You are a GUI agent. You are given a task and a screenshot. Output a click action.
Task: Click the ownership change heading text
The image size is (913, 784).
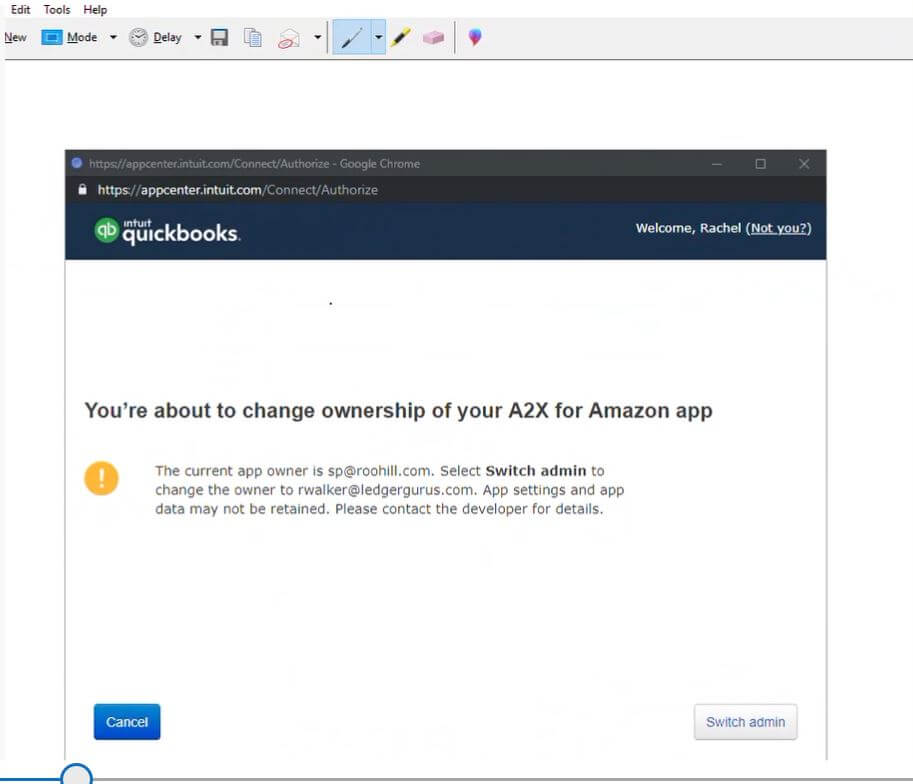[x=398, y=411]
